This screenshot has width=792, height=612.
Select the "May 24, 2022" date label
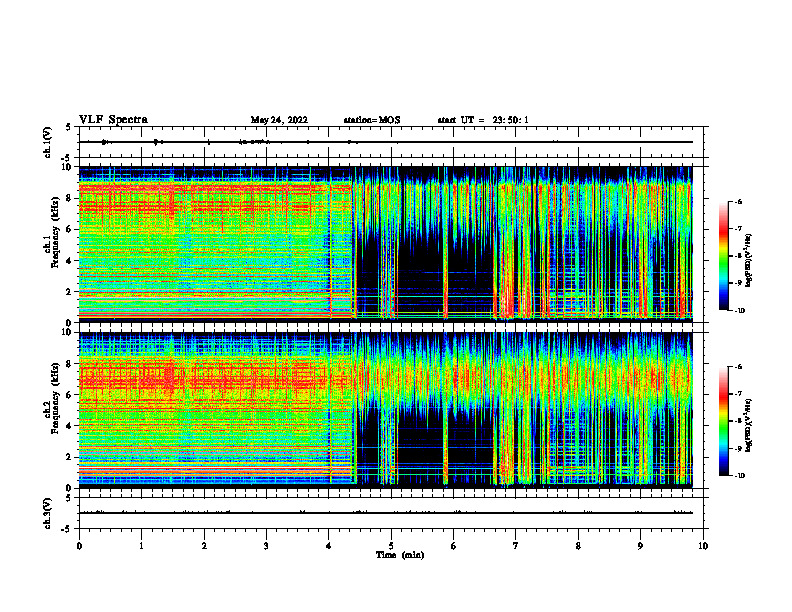click(x=279, y=120)
